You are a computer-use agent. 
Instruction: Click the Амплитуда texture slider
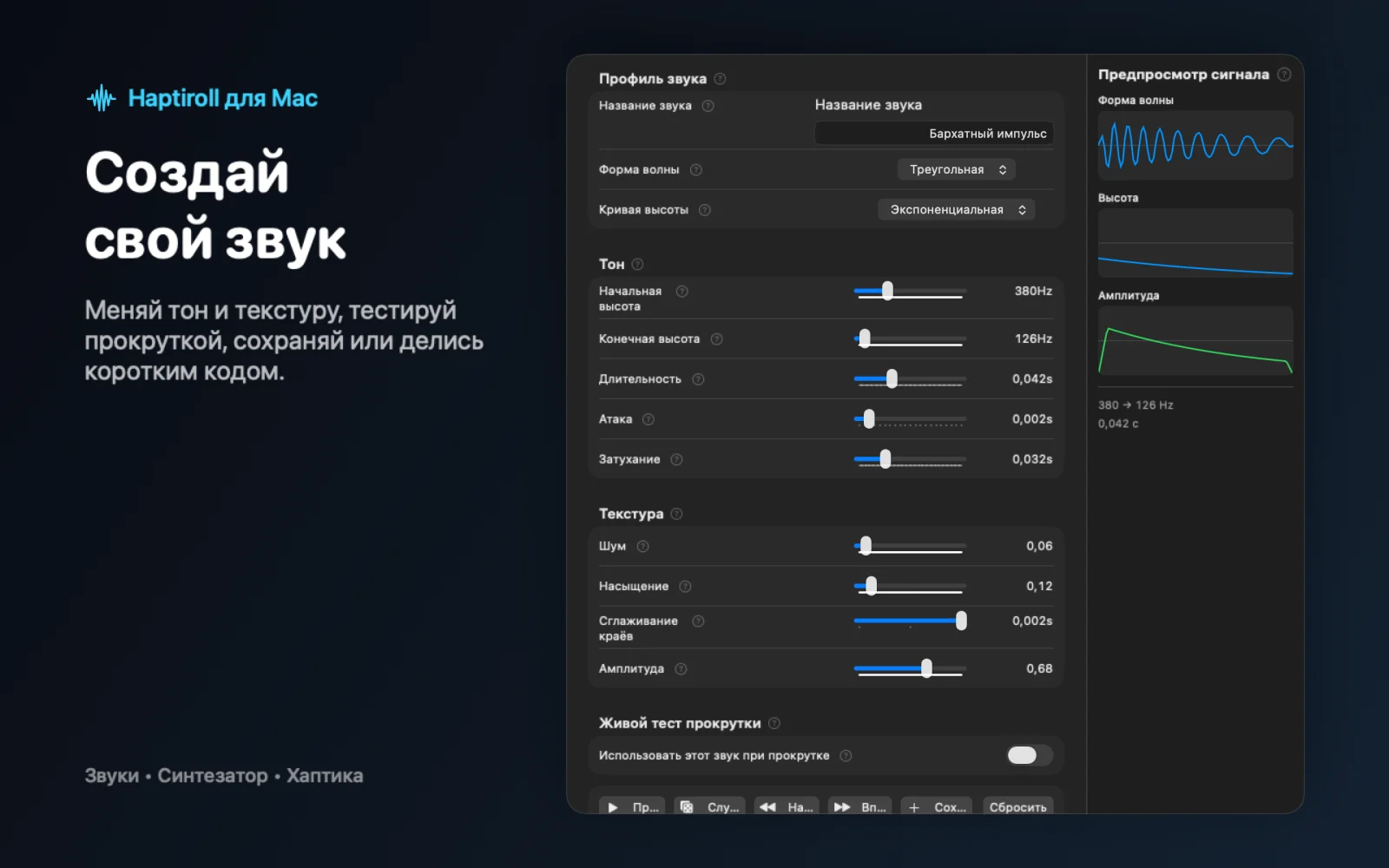tap(910, 668)
